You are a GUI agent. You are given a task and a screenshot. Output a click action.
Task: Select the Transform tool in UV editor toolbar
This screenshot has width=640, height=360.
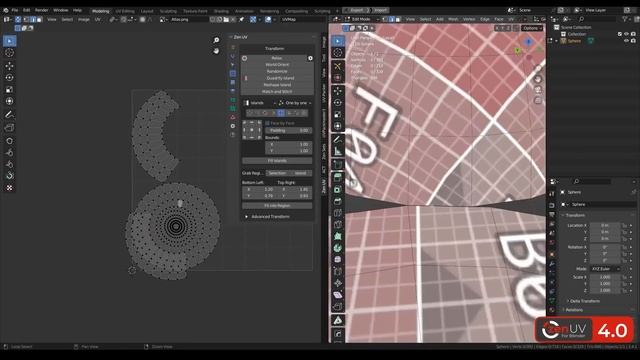(x=9, y=101)
